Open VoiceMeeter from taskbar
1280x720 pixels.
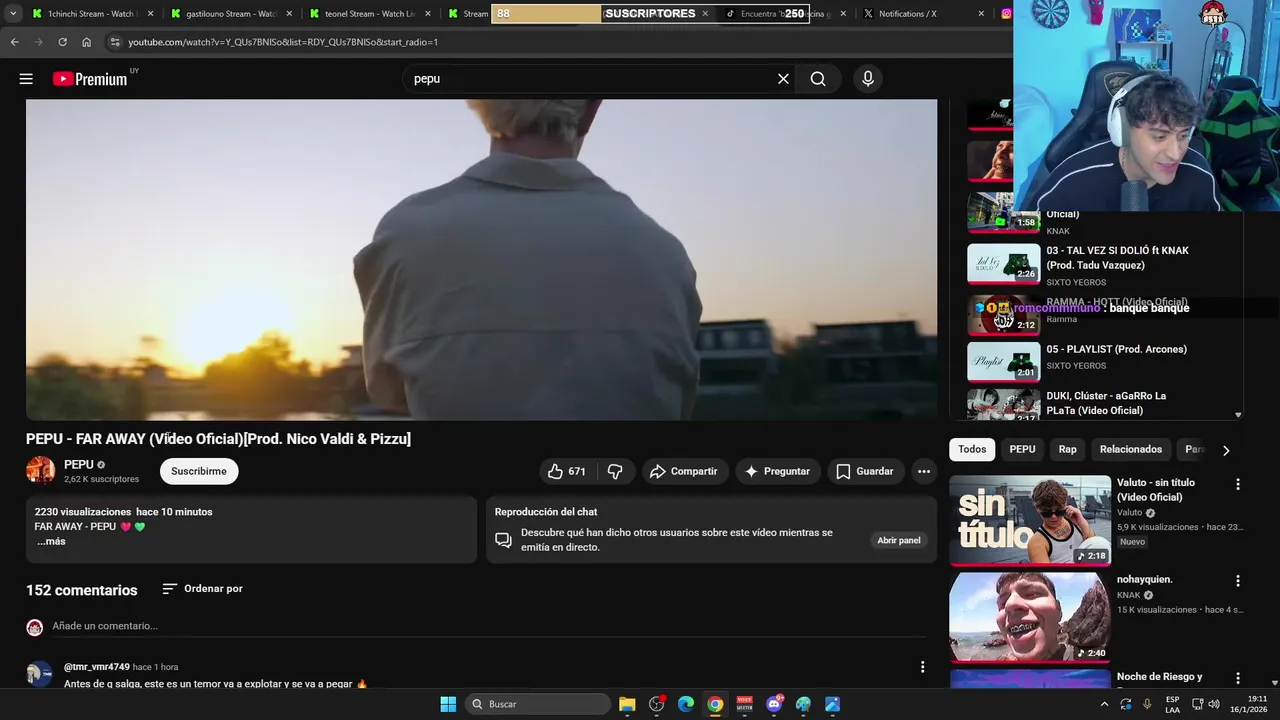(745, 704)
